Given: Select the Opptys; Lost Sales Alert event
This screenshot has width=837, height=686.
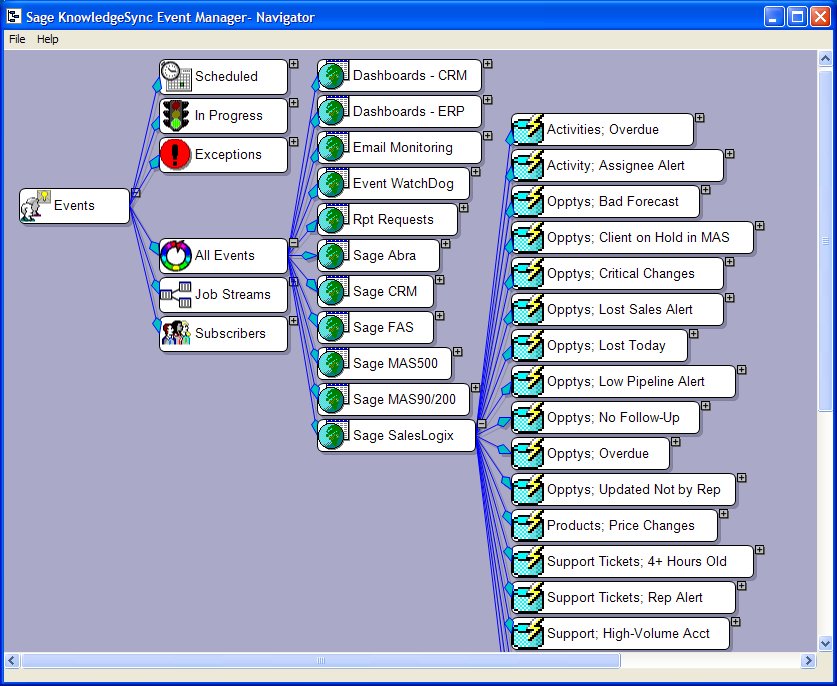Looking at the screenshot, I should 617,310.
